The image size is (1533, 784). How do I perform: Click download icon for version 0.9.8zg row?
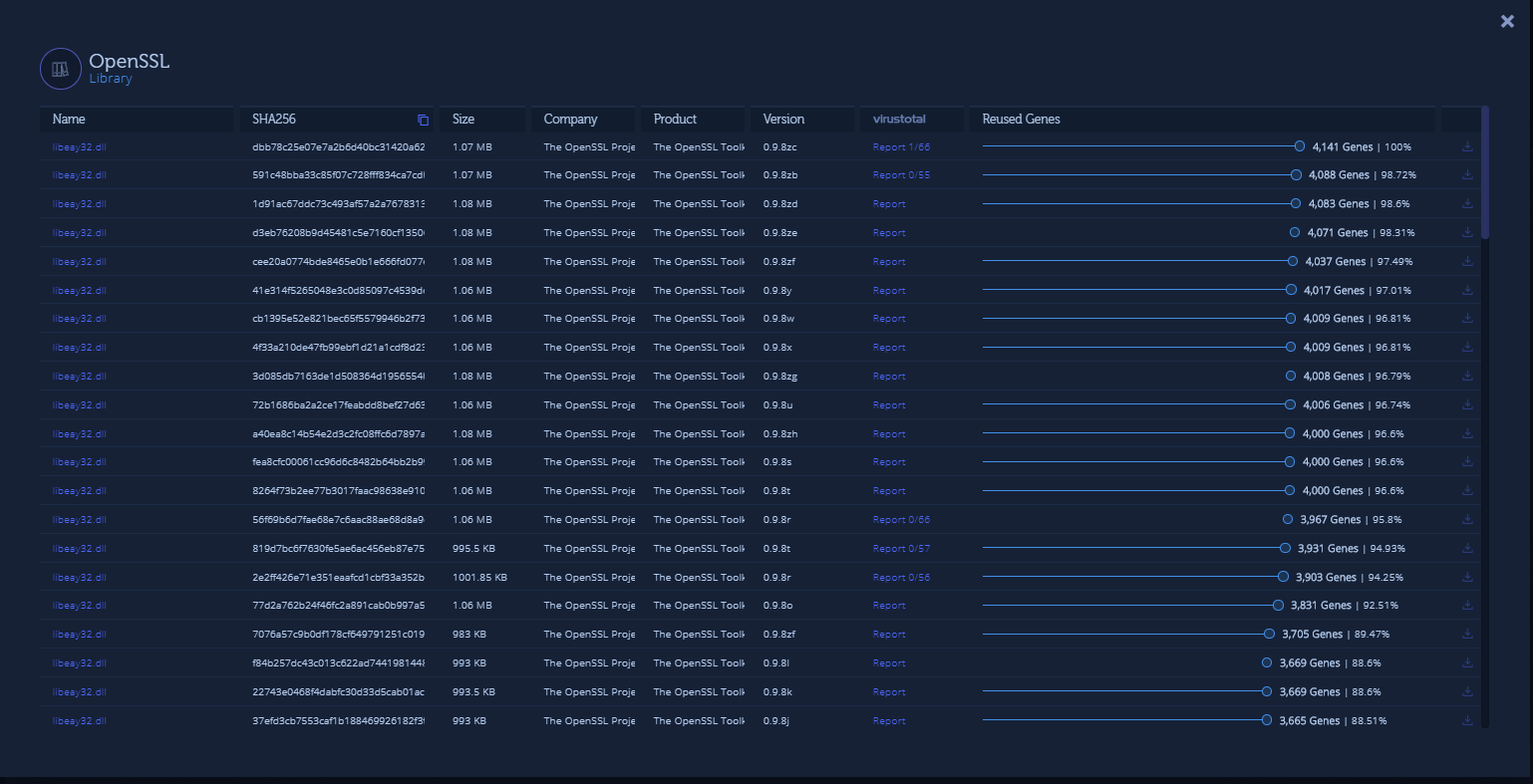[1467, 377]
